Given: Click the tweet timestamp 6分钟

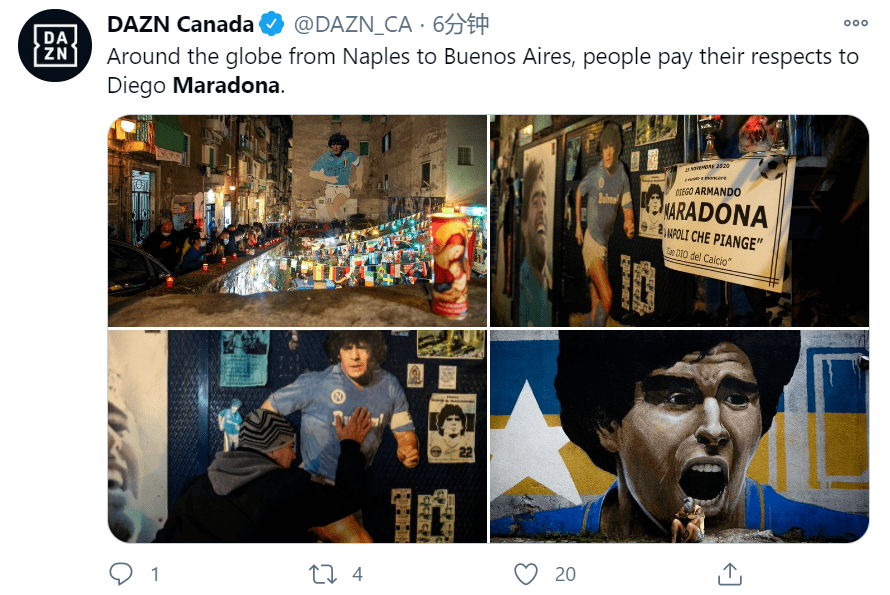Looking at the screenshot, I should (460, 24).
